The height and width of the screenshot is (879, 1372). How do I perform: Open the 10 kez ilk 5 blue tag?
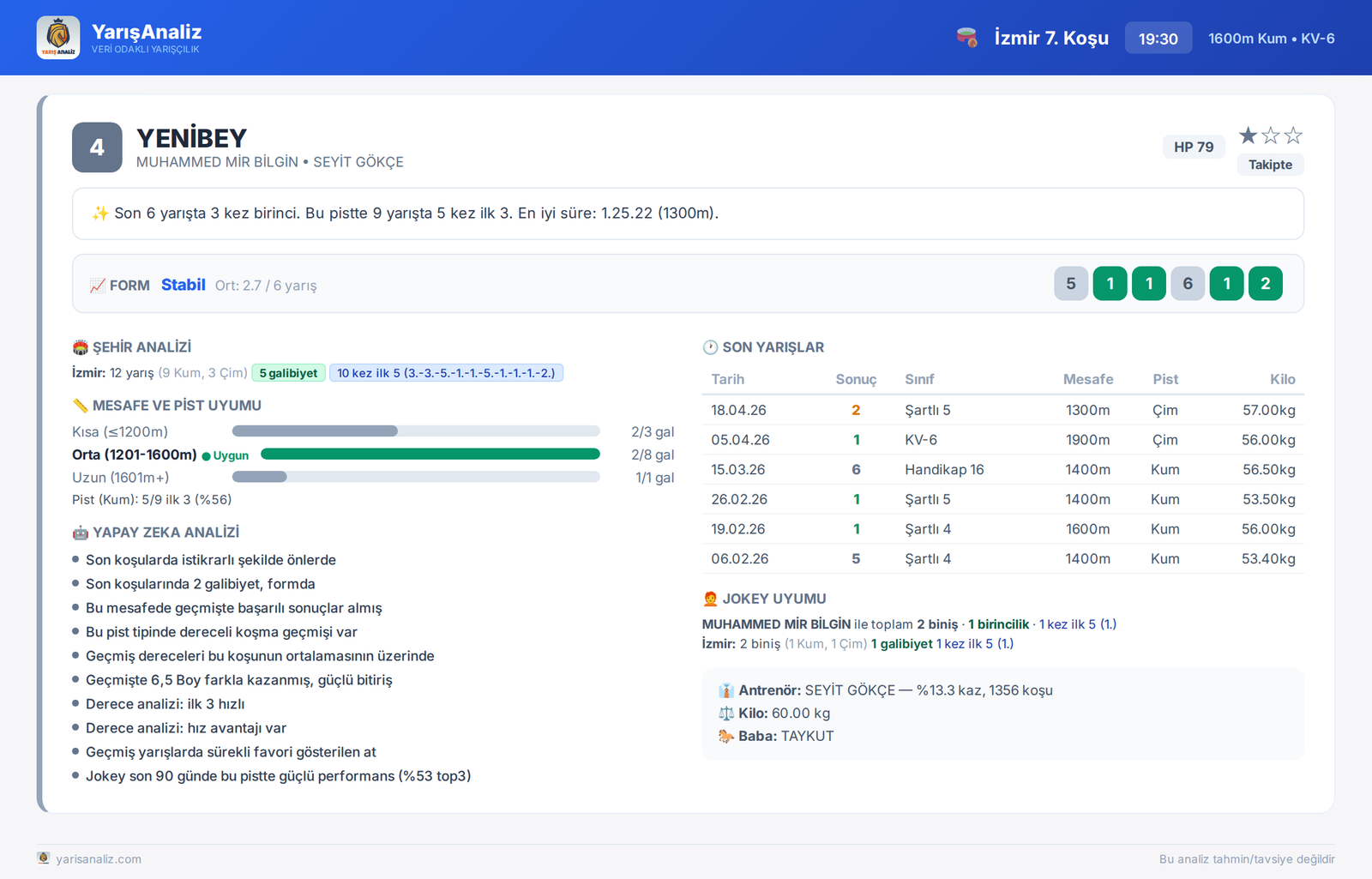tap(446, 373)
